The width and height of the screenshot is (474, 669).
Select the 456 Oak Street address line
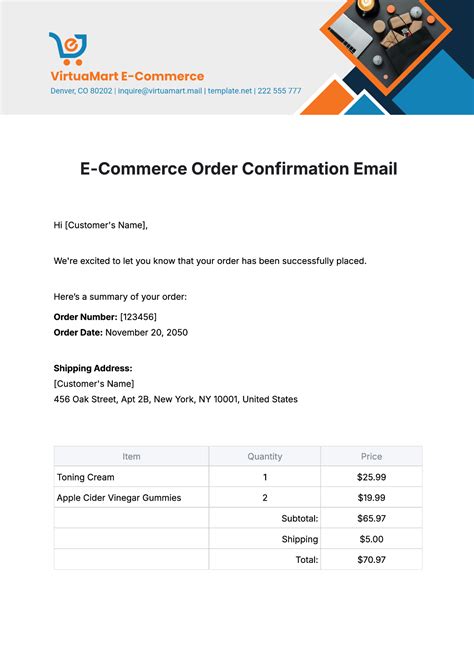(x=176, y=399)
